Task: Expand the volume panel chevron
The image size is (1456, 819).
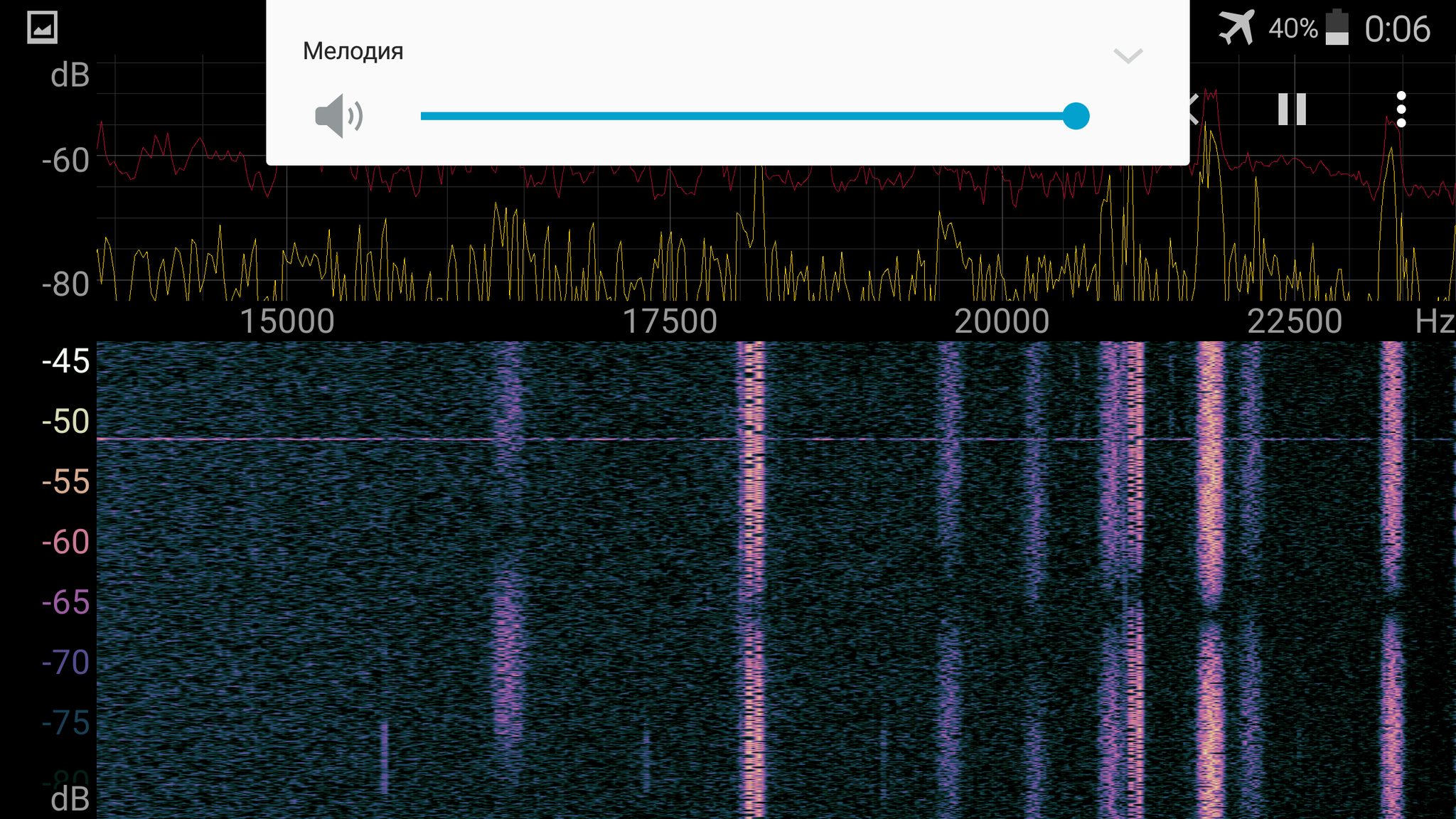Action: pyautogui.click(x=1128, y=55)
